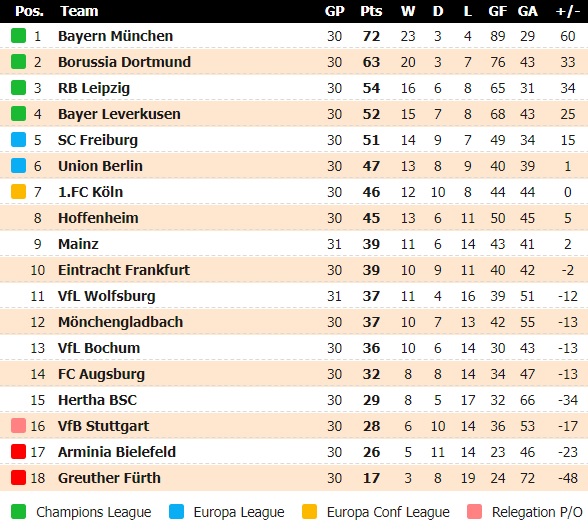
Task: Click the blue marker beside SC Freiburg
Action: click(x=18, y=140)
